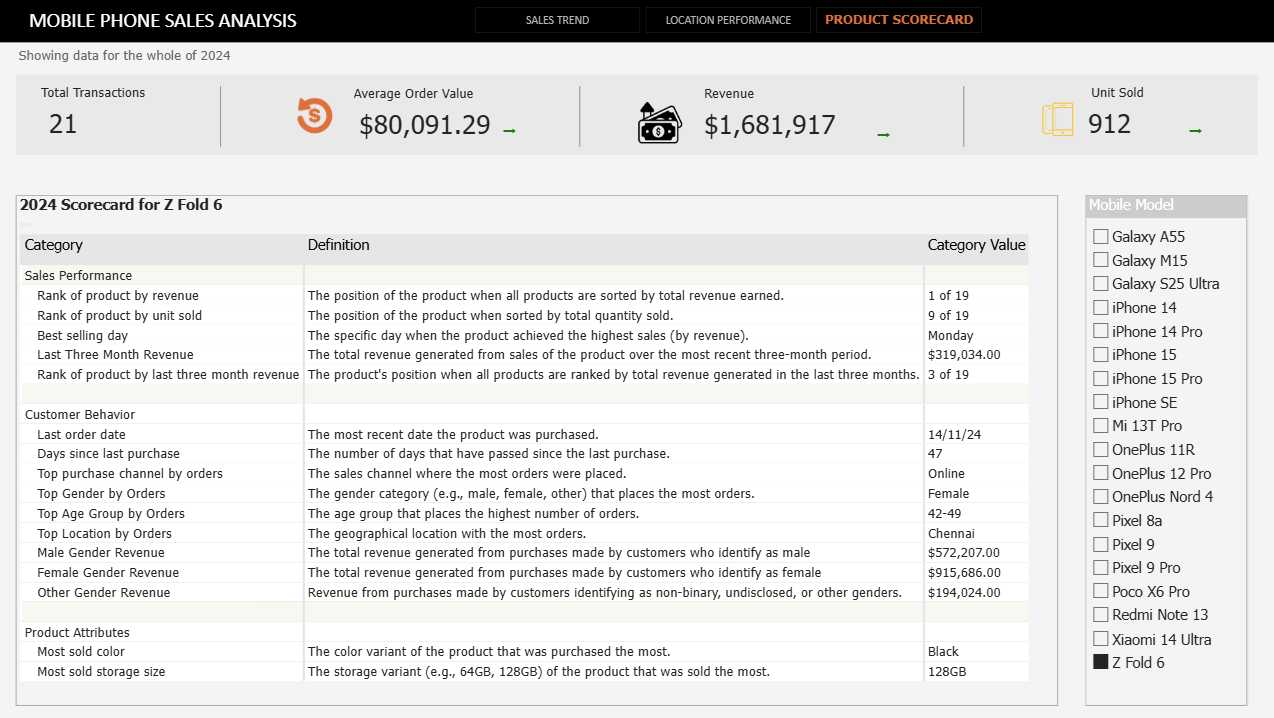The image size is (1274, 718).
Task: Click the 'Other Gender Revenue' row label
Action: [x=104, y=593]
